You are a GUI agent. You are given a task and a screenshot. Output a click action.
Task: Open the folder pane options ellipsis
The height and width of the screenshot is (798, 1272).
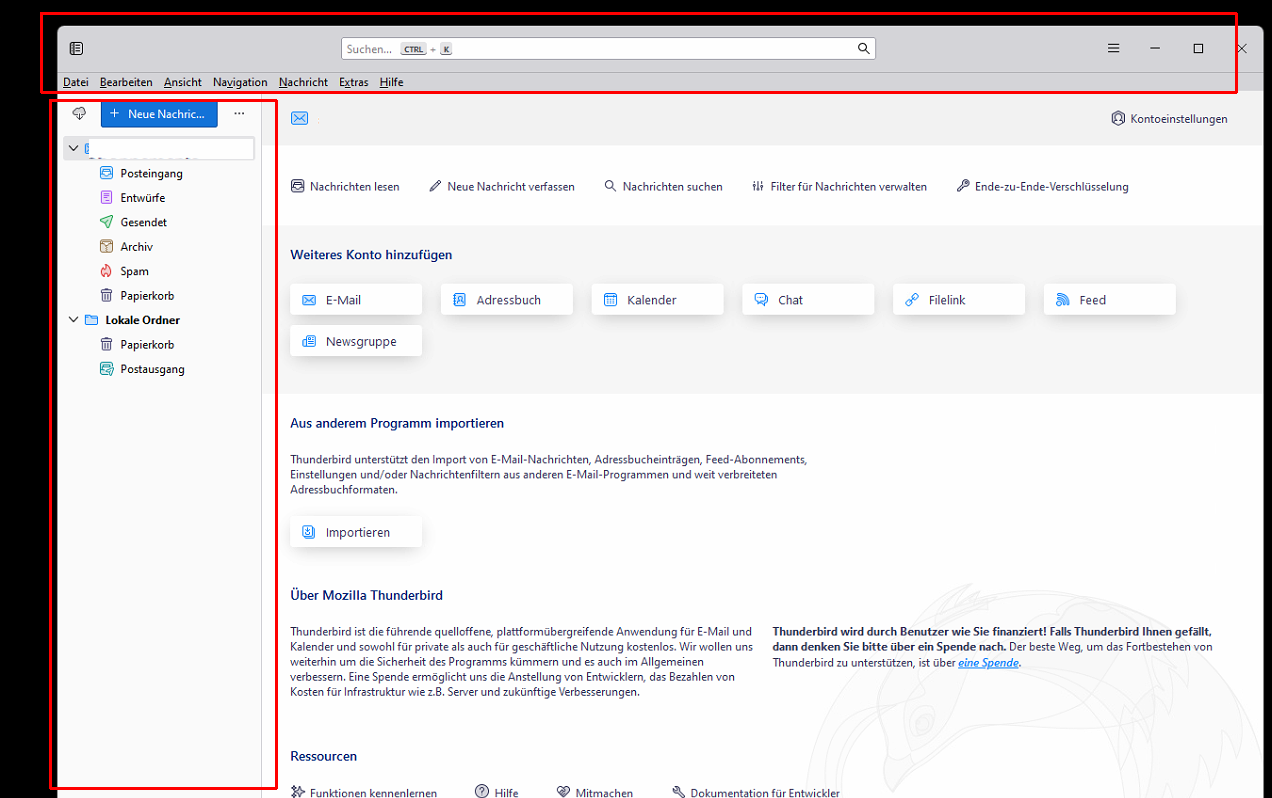(x=239, y=114)
